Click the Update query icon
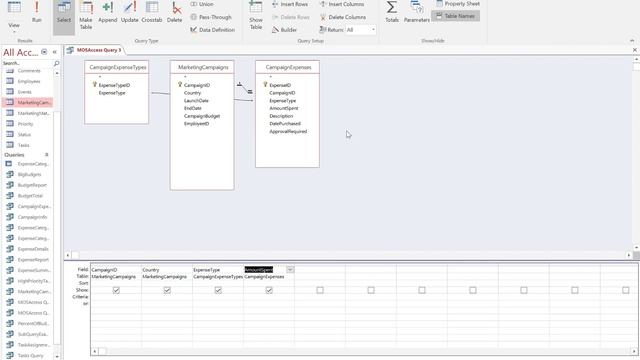The width and height of the screenshot is (640, 360). (129, 12)
